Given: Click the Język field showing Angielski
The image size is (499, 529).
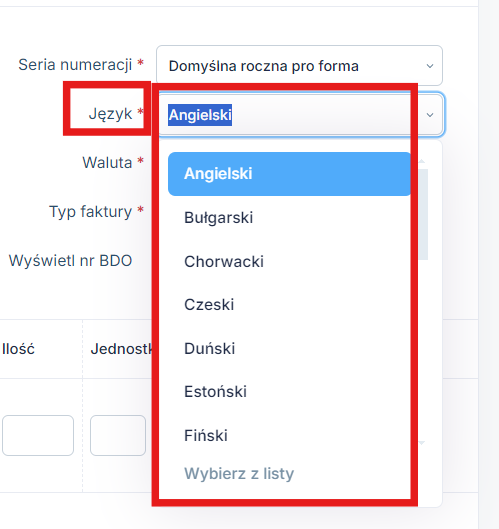Looking at the screenshot, I should tap(301, 115).
